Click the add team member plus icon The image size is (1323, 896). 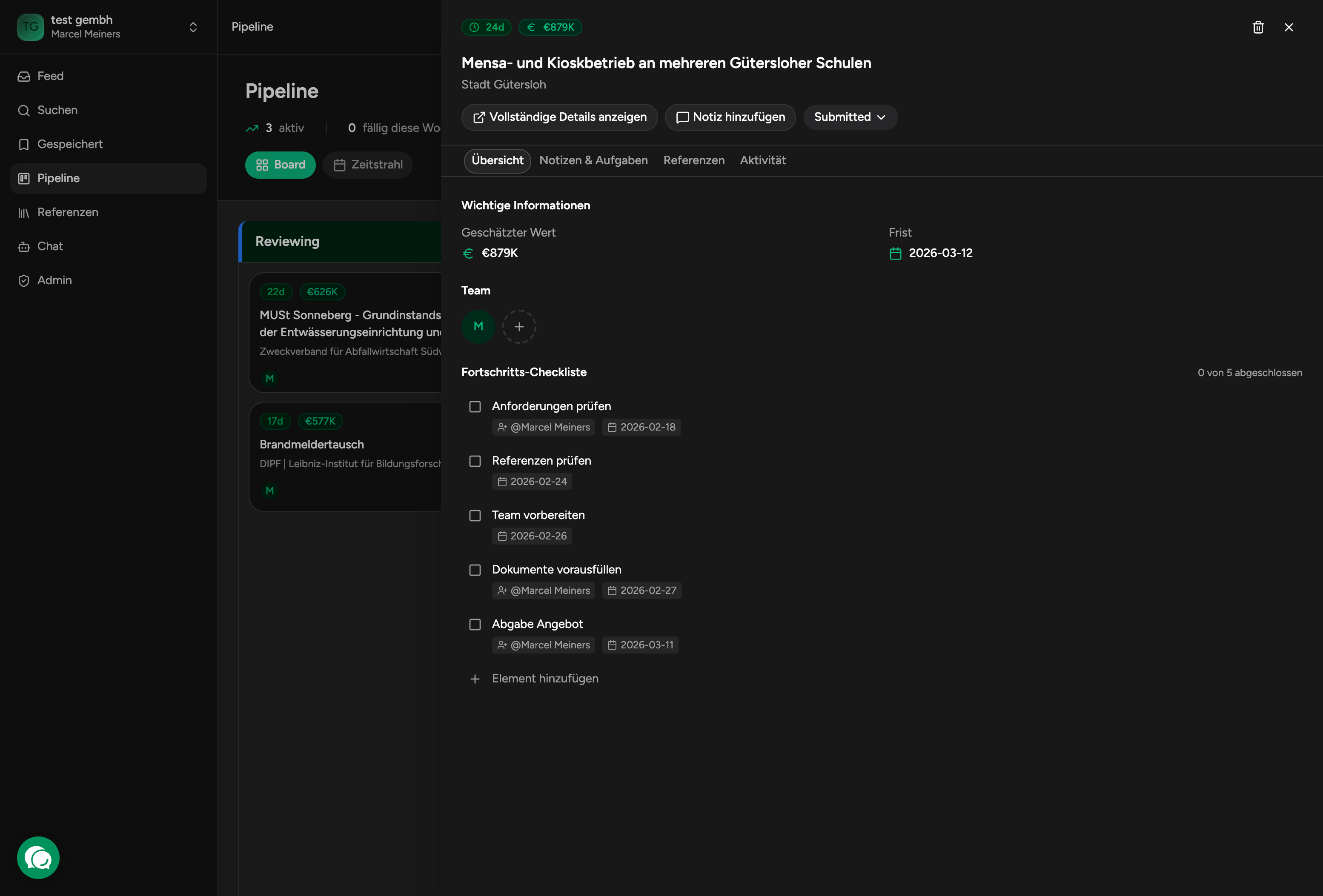pos(518,327)
